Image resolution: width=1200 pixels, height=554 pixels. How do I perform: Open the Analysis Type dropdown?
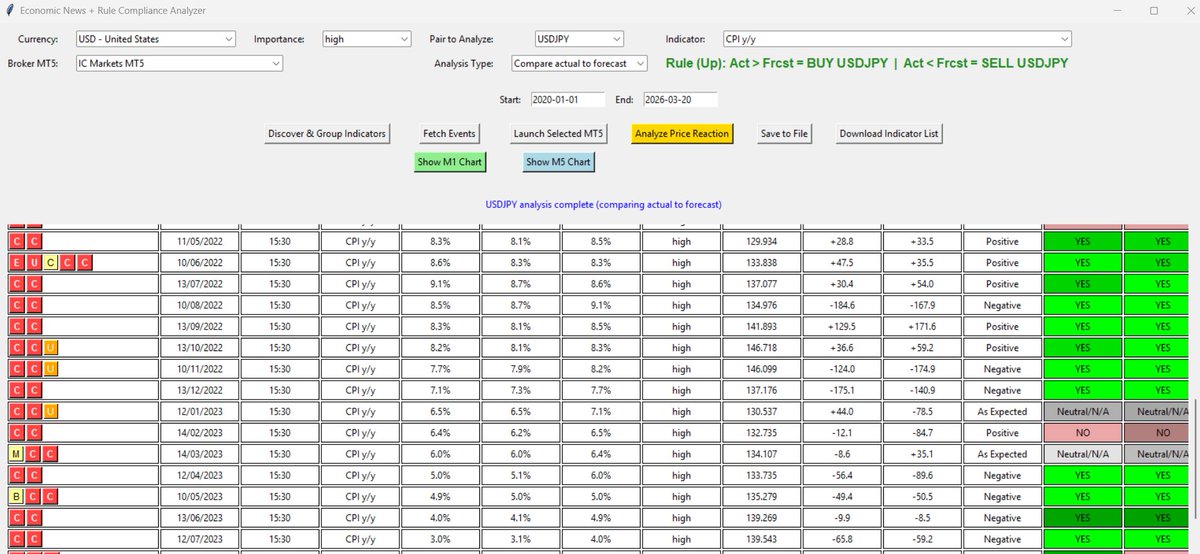[579, 63]
